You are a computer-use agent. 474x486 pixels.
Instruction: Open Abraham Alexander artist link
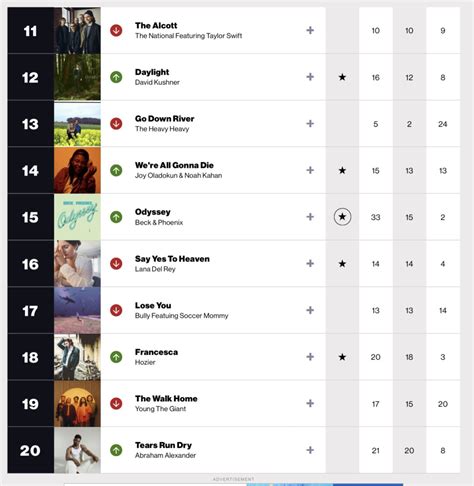pyautogui.click(x=165, y=455)
